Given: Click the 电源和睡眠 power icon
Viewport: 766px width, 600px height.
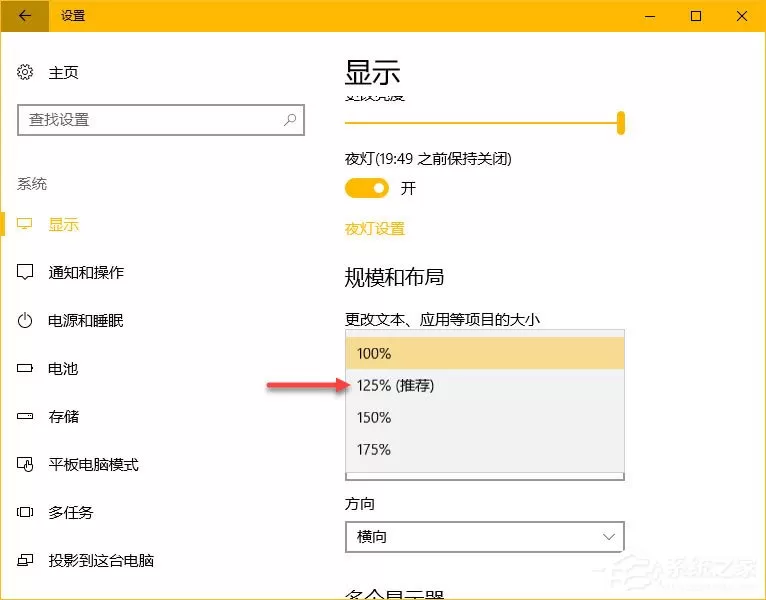Looking at the screenshot, I should click(25, 321).
